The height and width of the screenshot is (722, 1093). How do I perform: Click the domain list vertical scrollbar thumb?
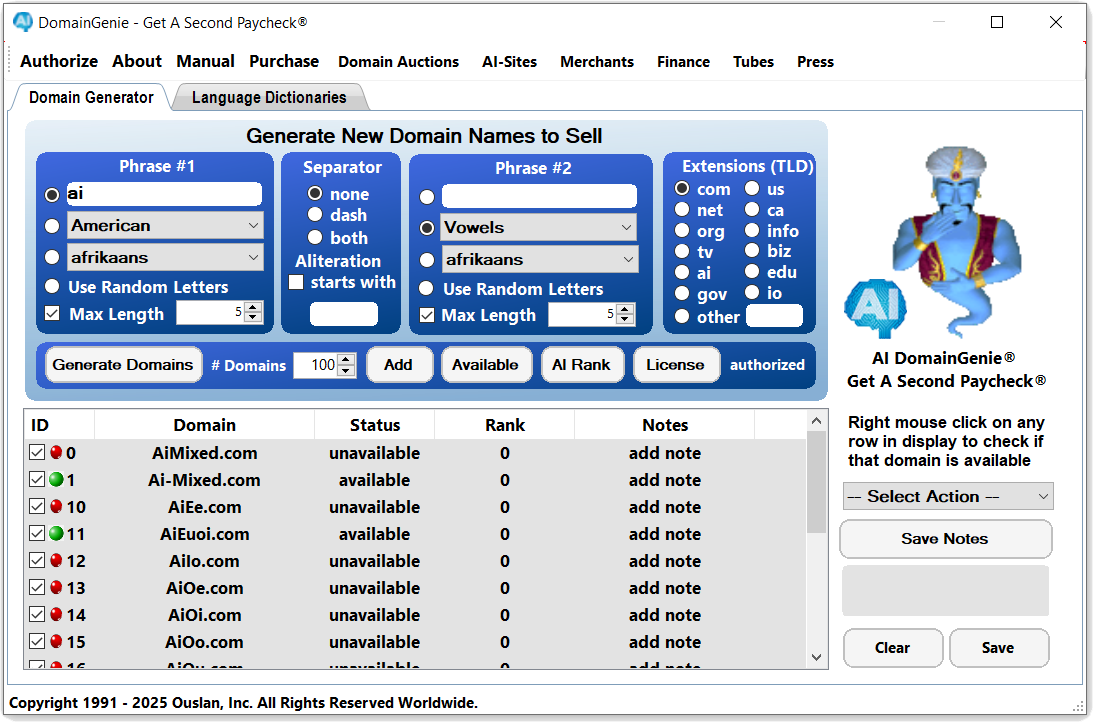coord(816,483)
